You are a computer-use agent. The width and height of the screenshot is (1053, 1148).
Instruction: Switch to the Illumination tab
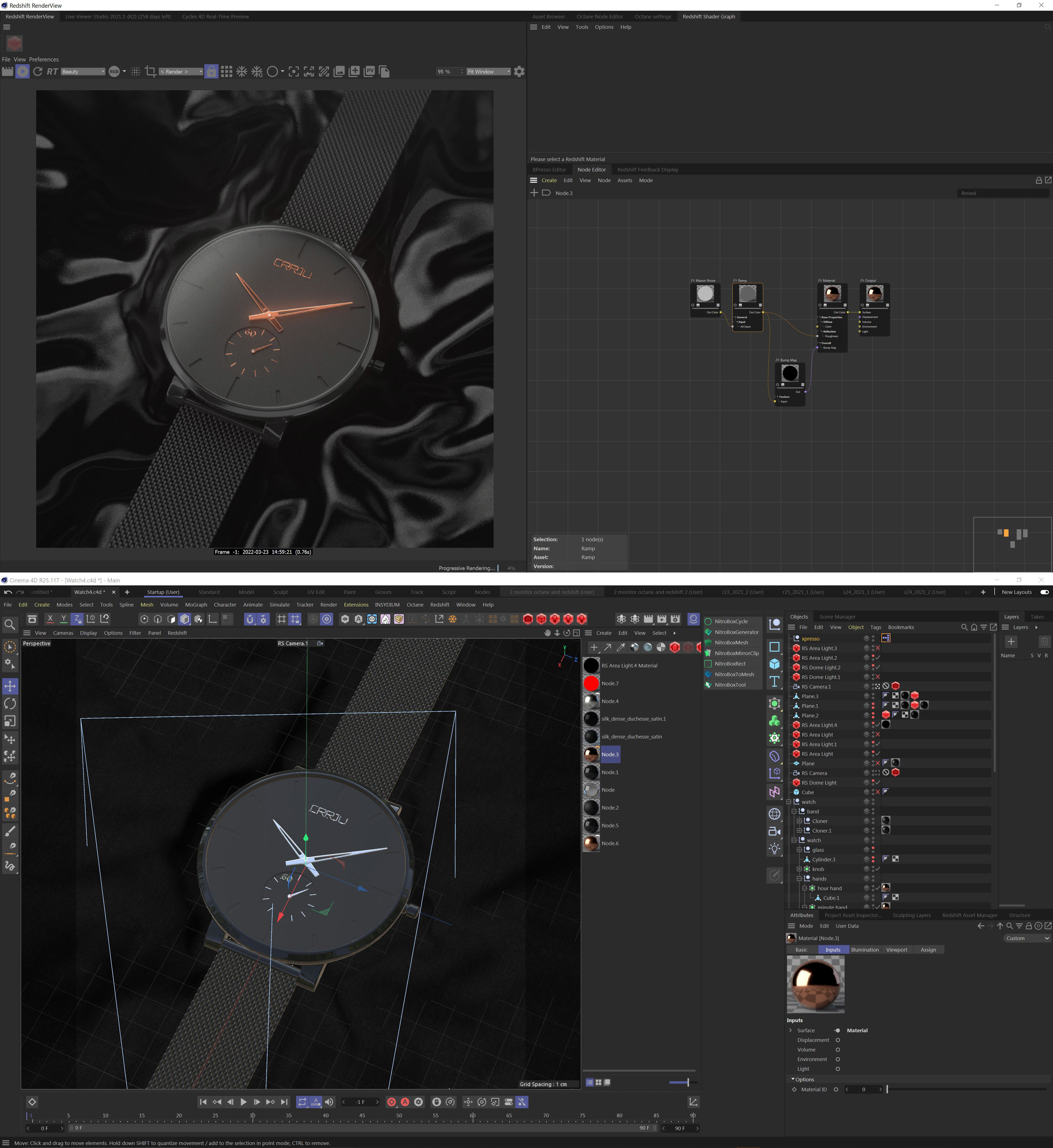pyautogui.click(x=864, y=950)
